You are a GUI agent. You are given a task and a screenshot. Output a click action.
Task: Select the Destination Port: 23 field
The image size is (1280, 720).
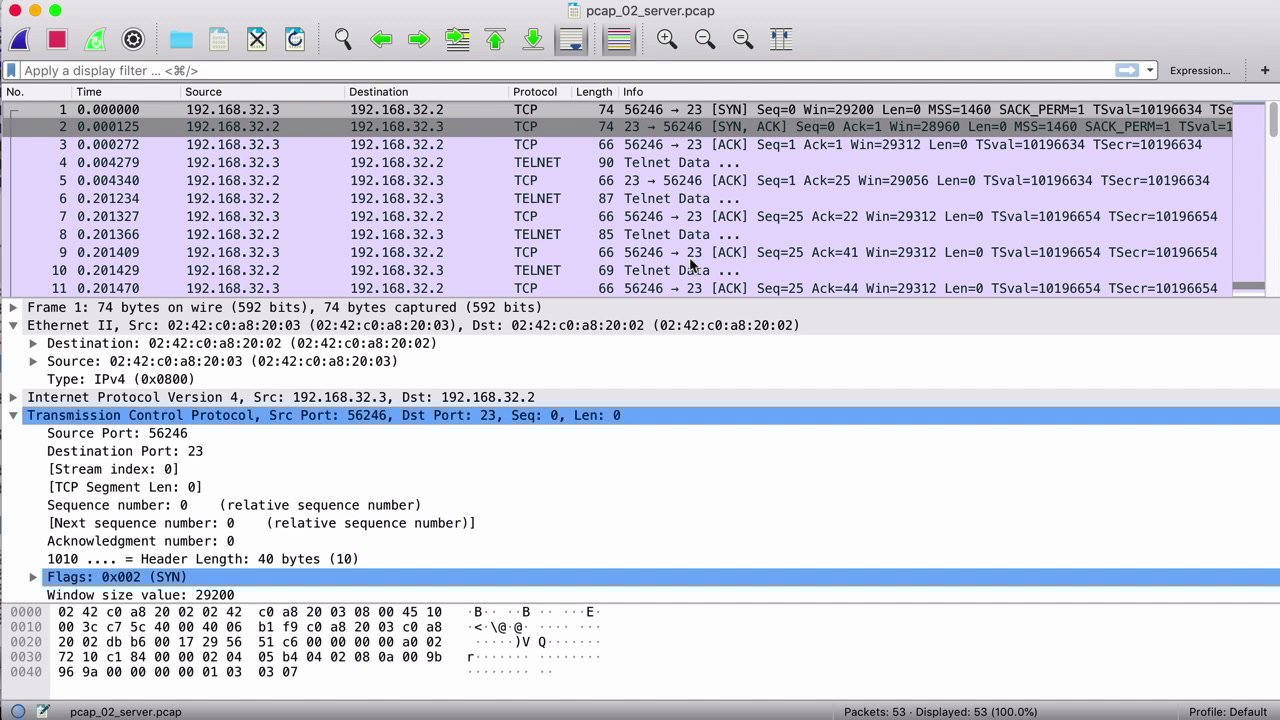click(125, 451)
